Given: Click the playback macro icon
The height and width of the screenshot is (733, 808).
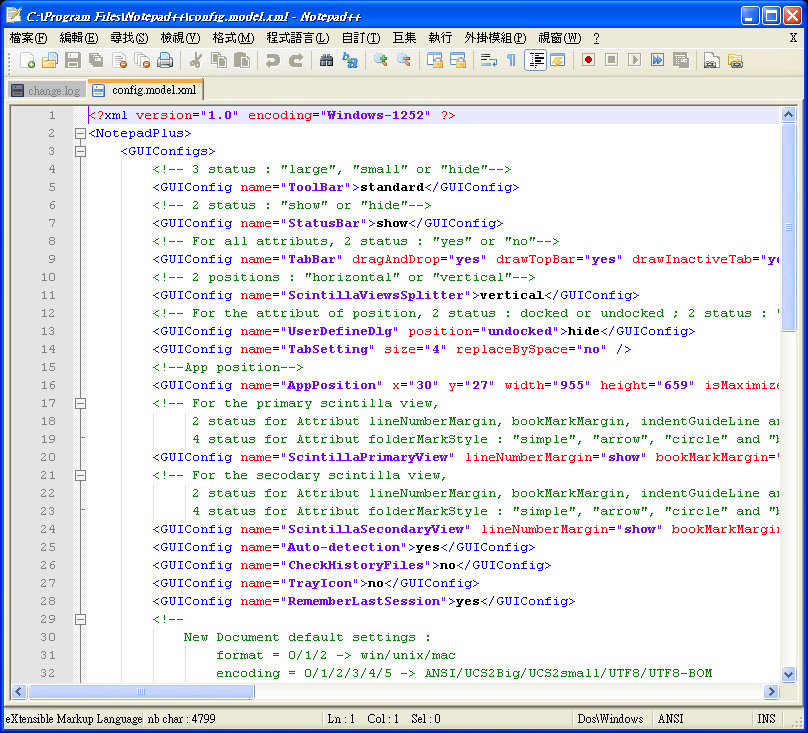Looking at the screenshot, I should pos(634,60).
